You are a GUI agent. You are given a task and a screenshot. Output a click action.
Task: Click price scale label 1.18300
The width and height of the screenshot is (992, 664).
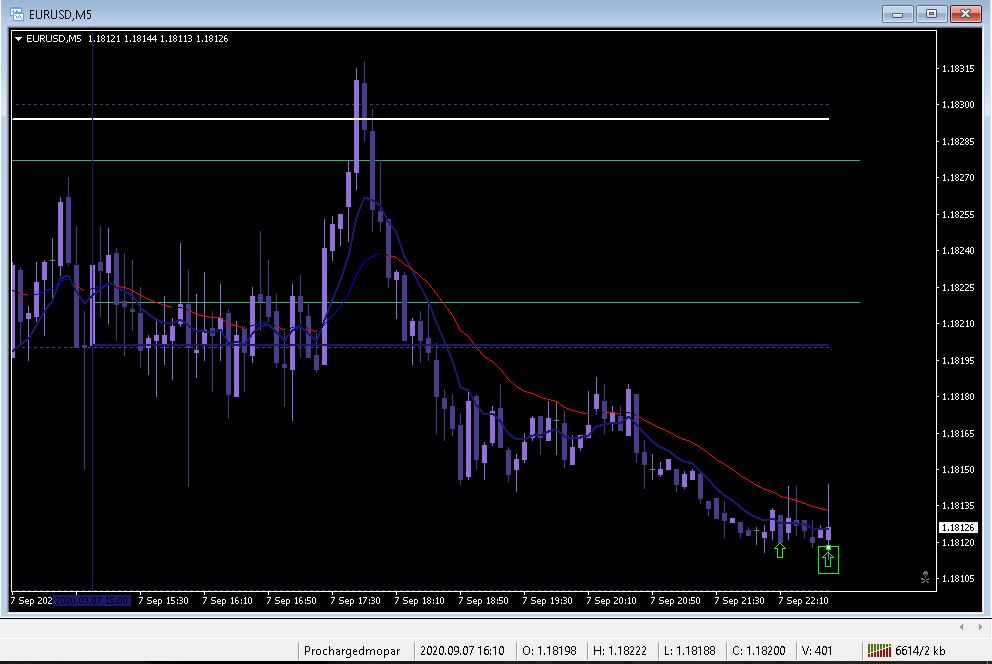coord(958,104)
